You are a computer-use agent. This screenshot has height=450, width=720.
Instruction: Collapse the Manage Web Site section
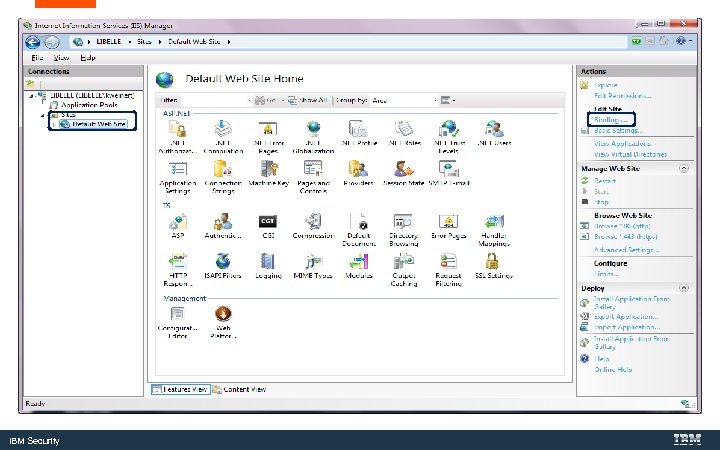[683, 169]
